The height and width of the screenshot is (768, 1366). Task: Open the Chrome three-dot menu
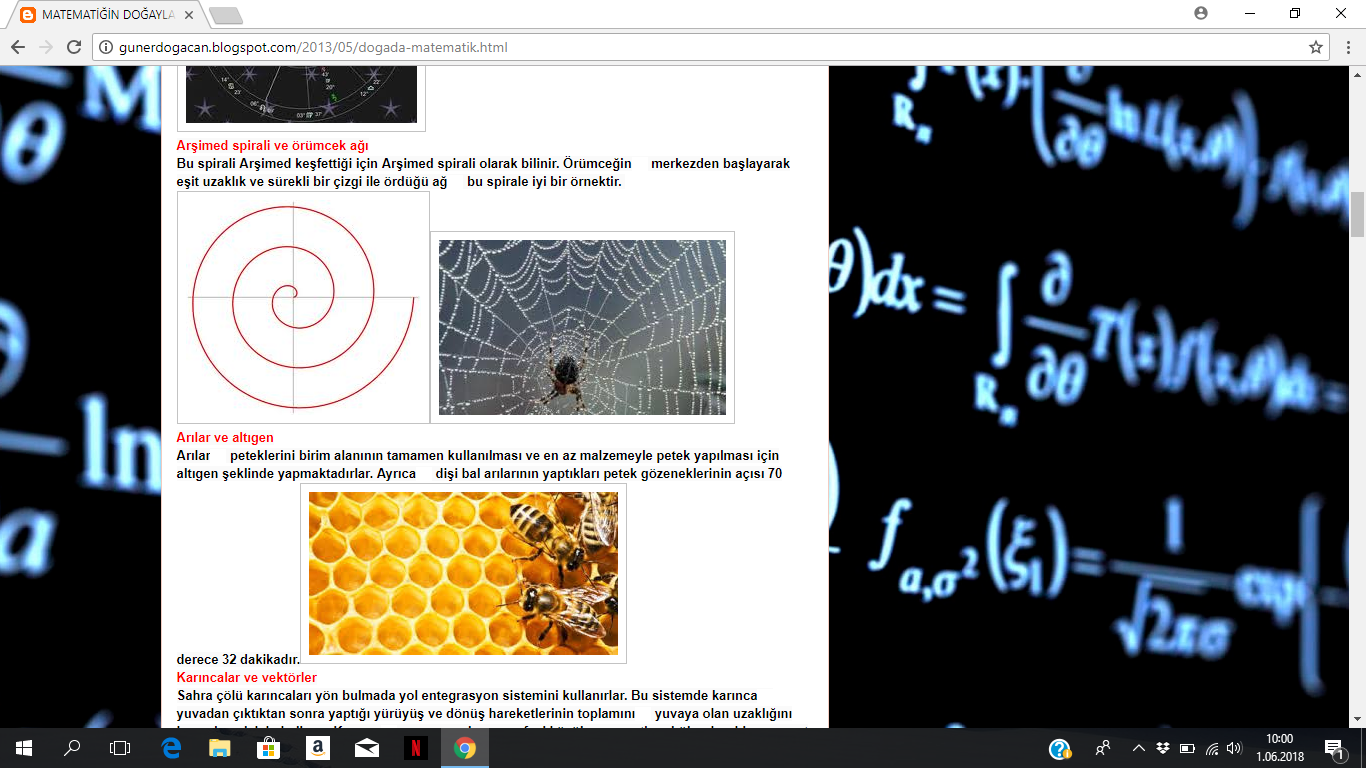tap(1347, 47)
